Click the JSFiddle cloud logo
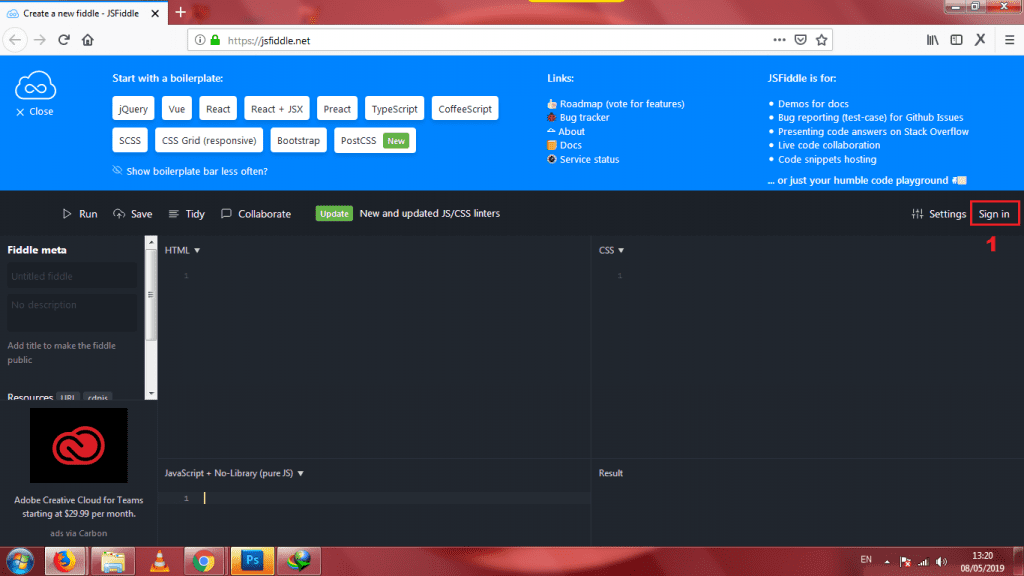This screenshot has height=576, width=1024. coord(36,86)
